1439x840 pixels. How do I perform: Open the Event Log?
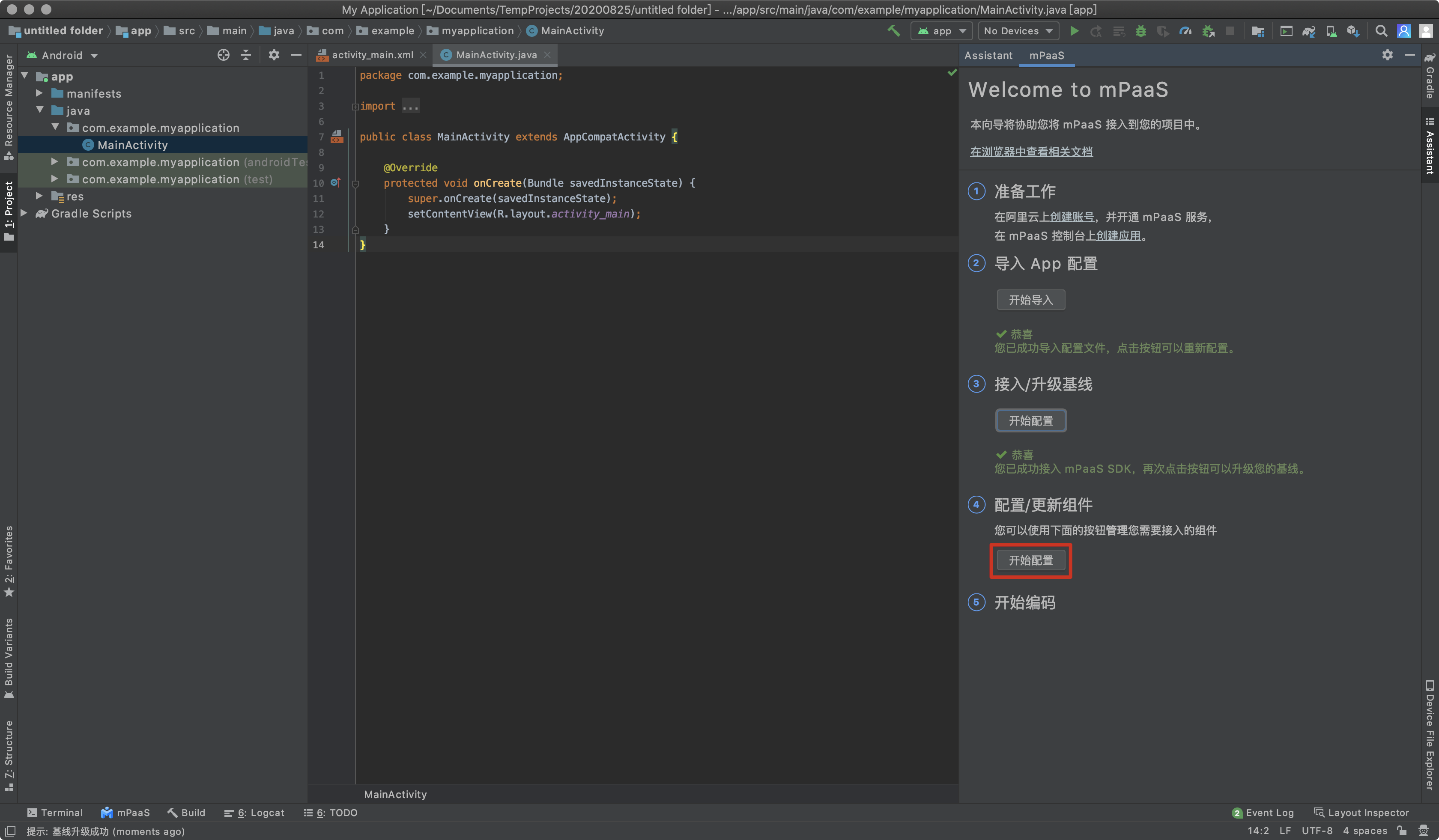tap(1263, 813)
